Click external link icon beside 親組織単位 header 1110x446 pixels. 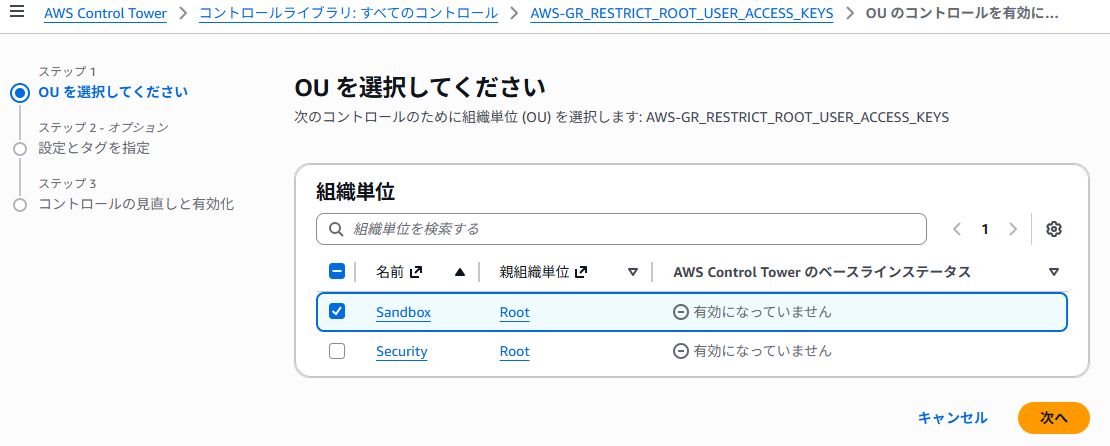(581, 272)
